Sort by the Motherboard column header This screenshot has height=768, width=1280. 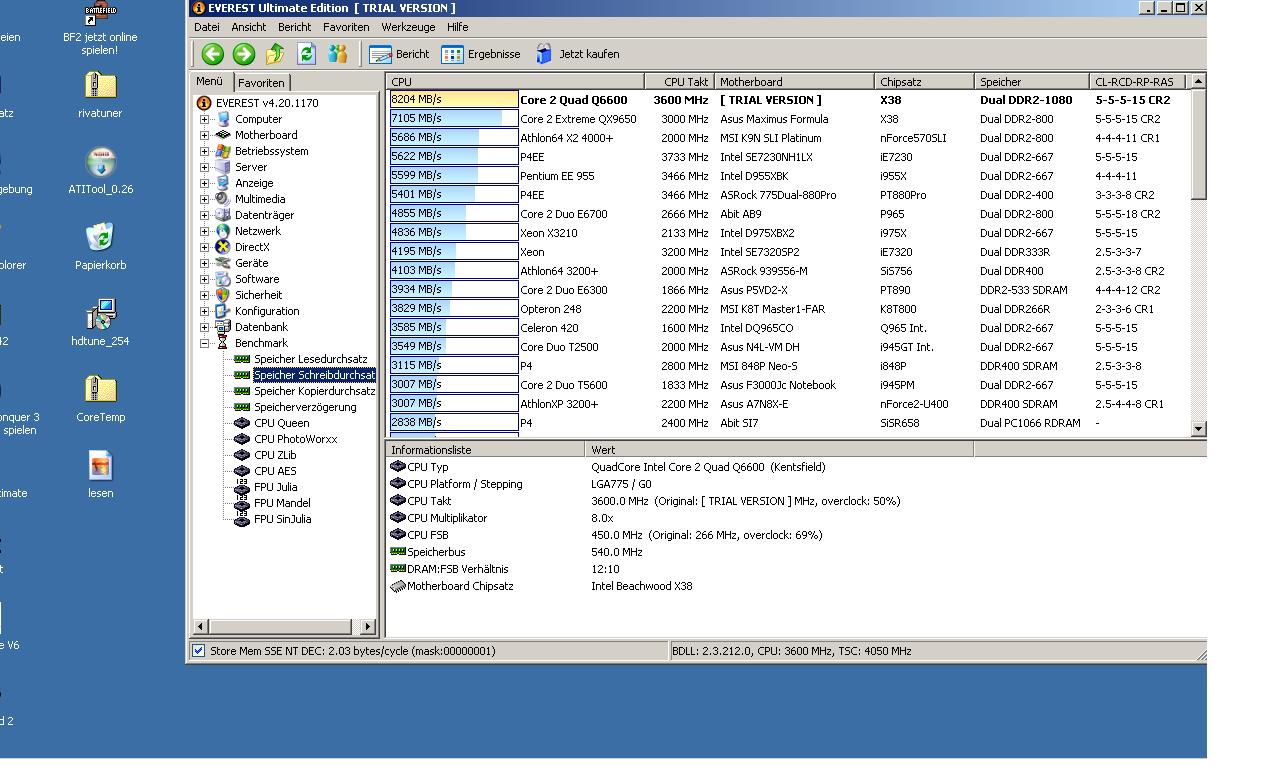pyautogui.click(x=794, y=82)
